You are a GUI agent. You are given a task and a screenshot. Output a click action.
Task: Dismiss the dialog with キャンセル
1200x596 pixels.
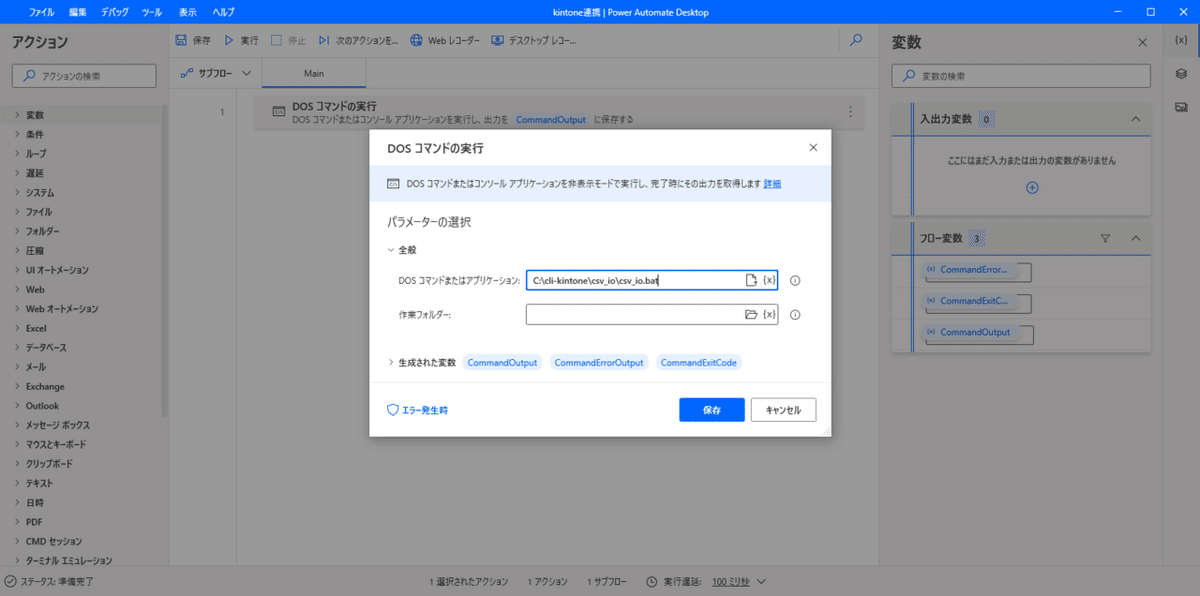click(x=783, y=409)
